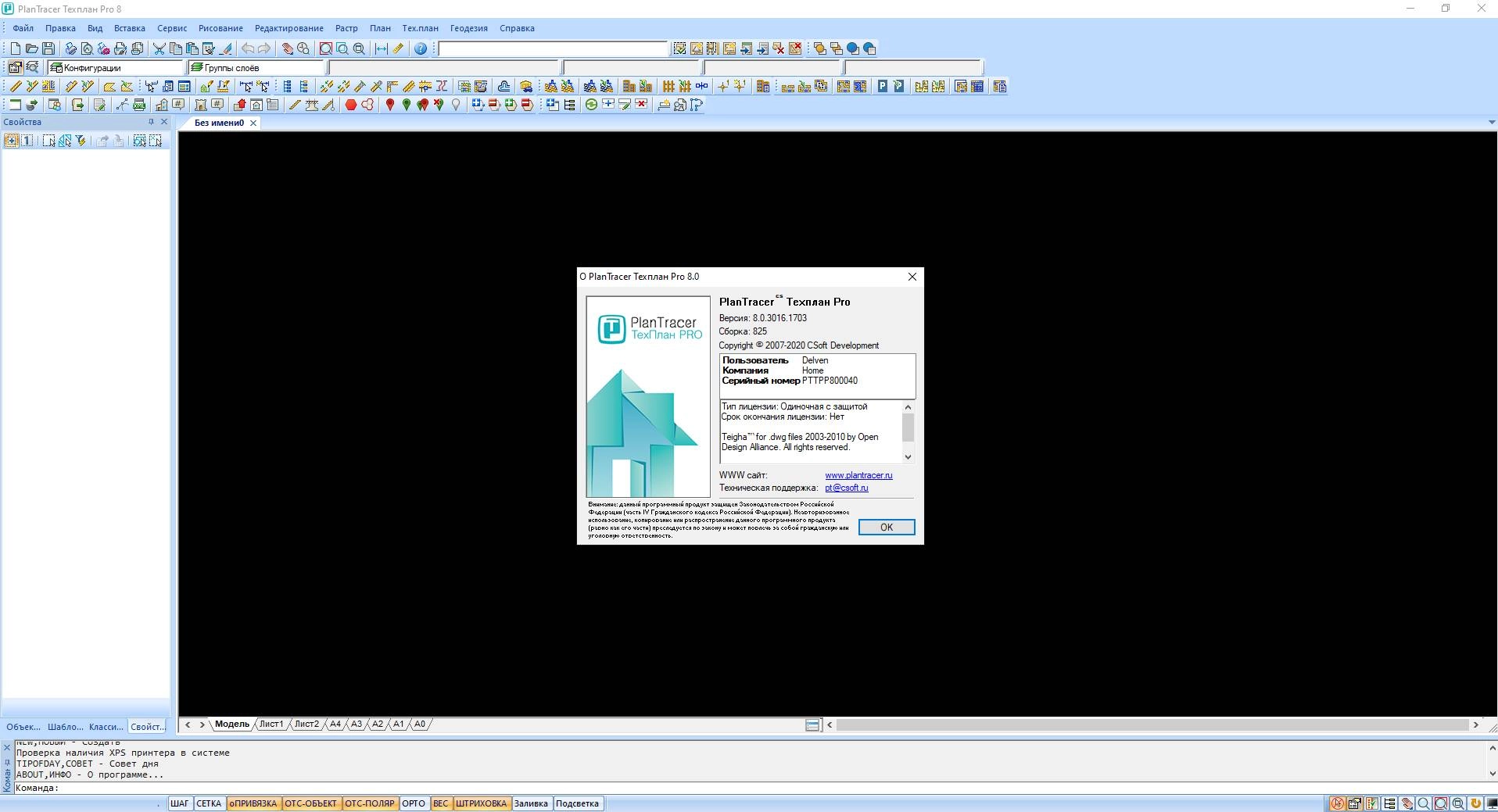Switch to the Лист1 sheet tab
Viewport: 1498px width, 812px height.
pyautogui.click(x=271, y=724)
